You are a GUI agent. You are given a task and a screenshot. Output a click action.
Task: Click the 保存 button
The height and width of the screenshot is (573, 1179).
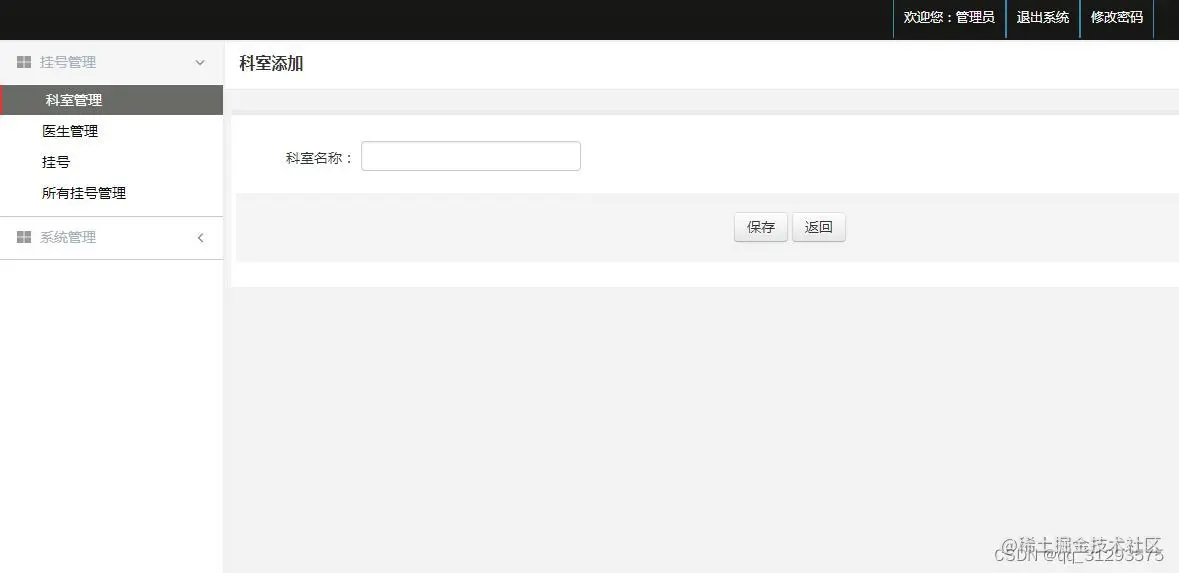tap(761, 227)
